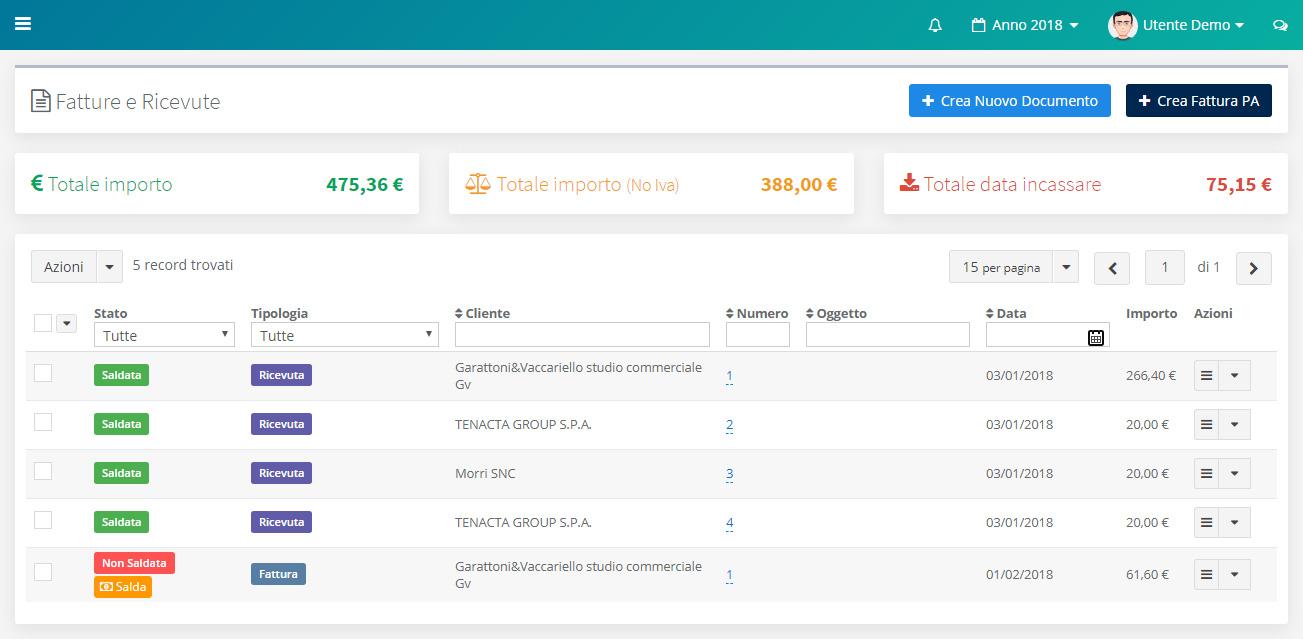Open actions menu icon for Morri SNC row
Viewport: 1303px width, 639px height.
point(1207,473)
